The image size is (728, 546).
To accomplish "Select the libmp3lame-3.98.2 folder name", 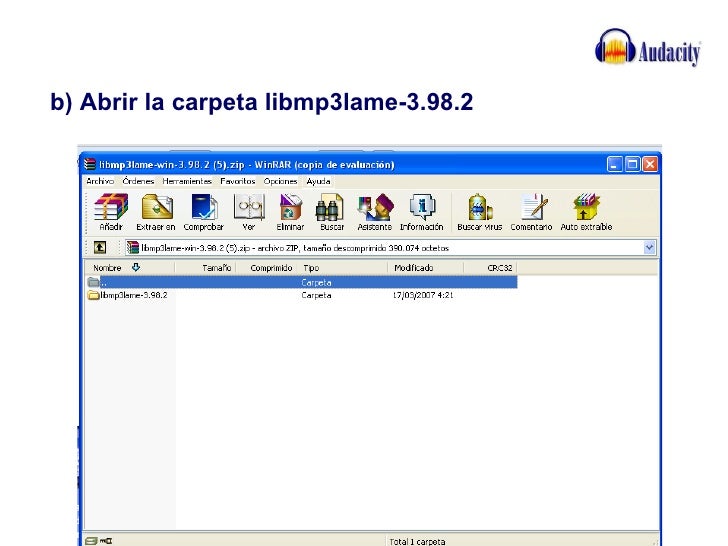I will pyautogui.click(x=134, y=295).
